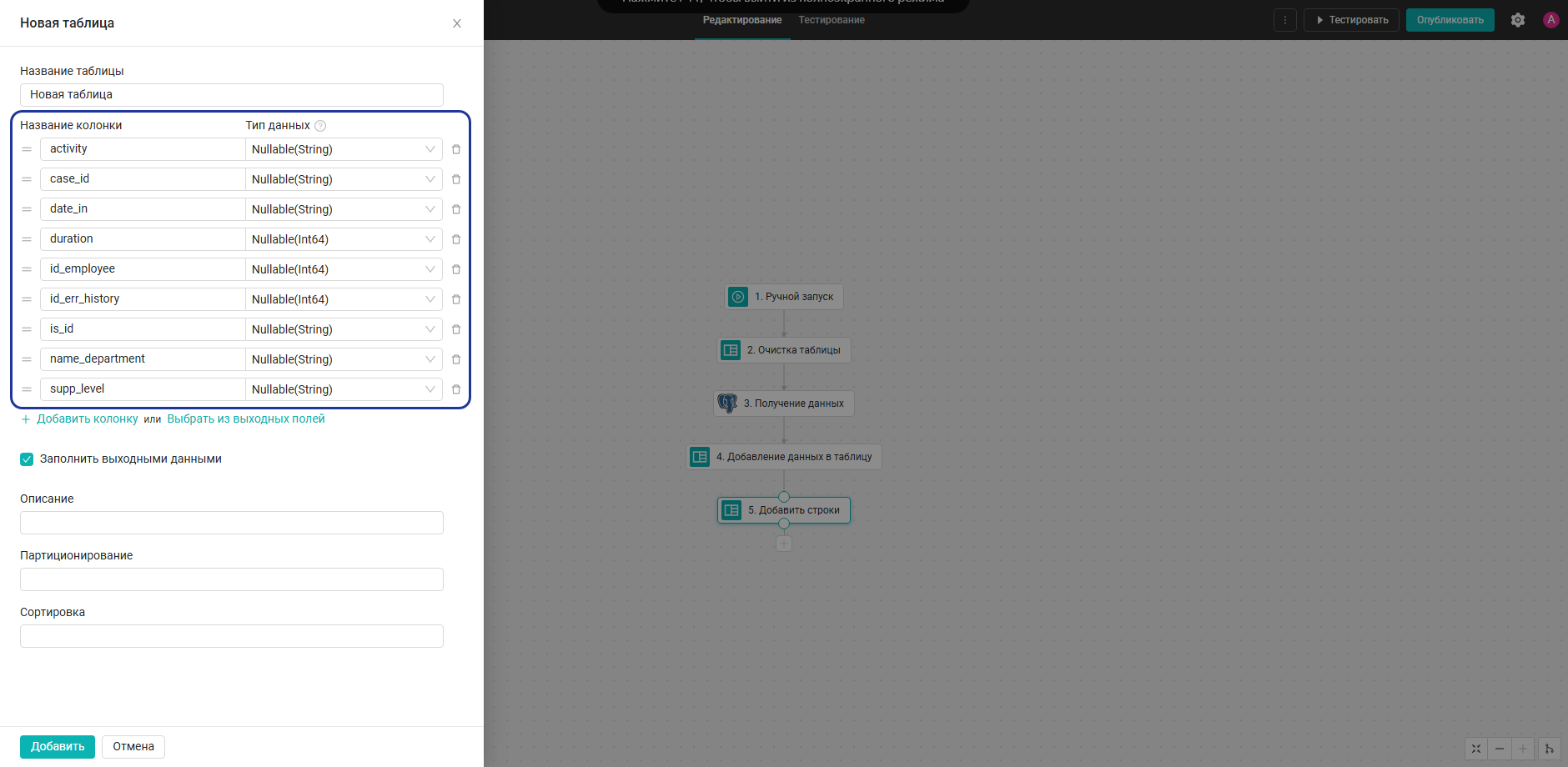Select the Редактирование tab
1568x767 pixels.
(742, 20)
